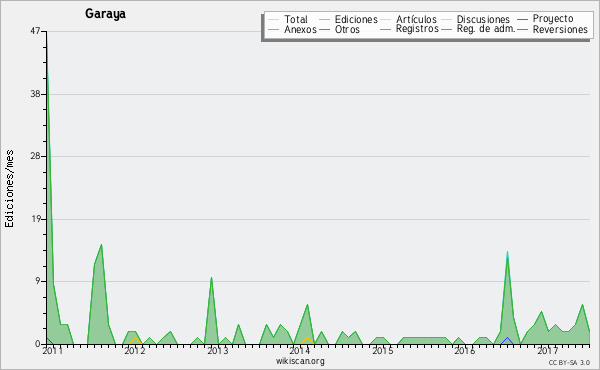Click the 9 y-axis value
The image size is (600, 370).
(38, 281)
